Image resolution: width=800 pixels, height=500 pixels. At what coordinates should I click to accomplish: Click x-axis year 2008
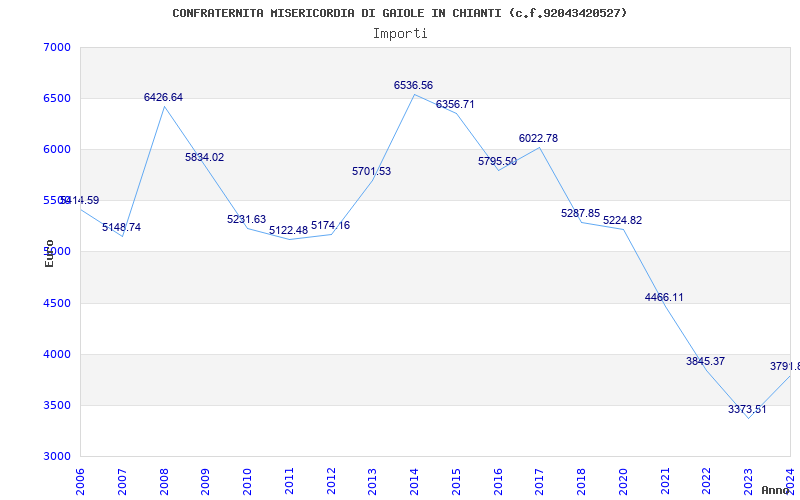coord(164,482)
